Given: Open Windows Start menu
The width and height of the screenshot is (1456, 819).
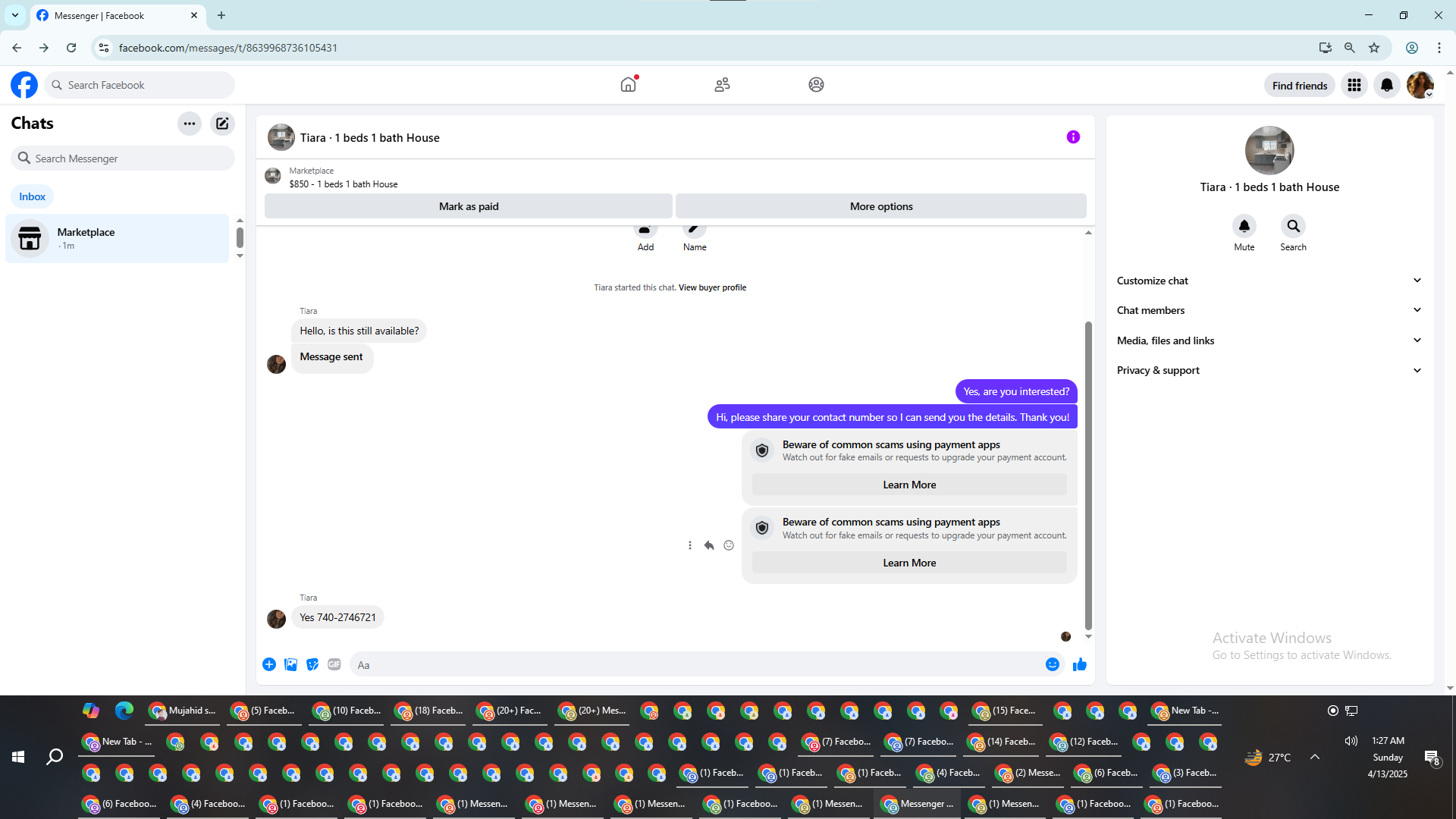Looking at the screenshot, I should point(18,757).
